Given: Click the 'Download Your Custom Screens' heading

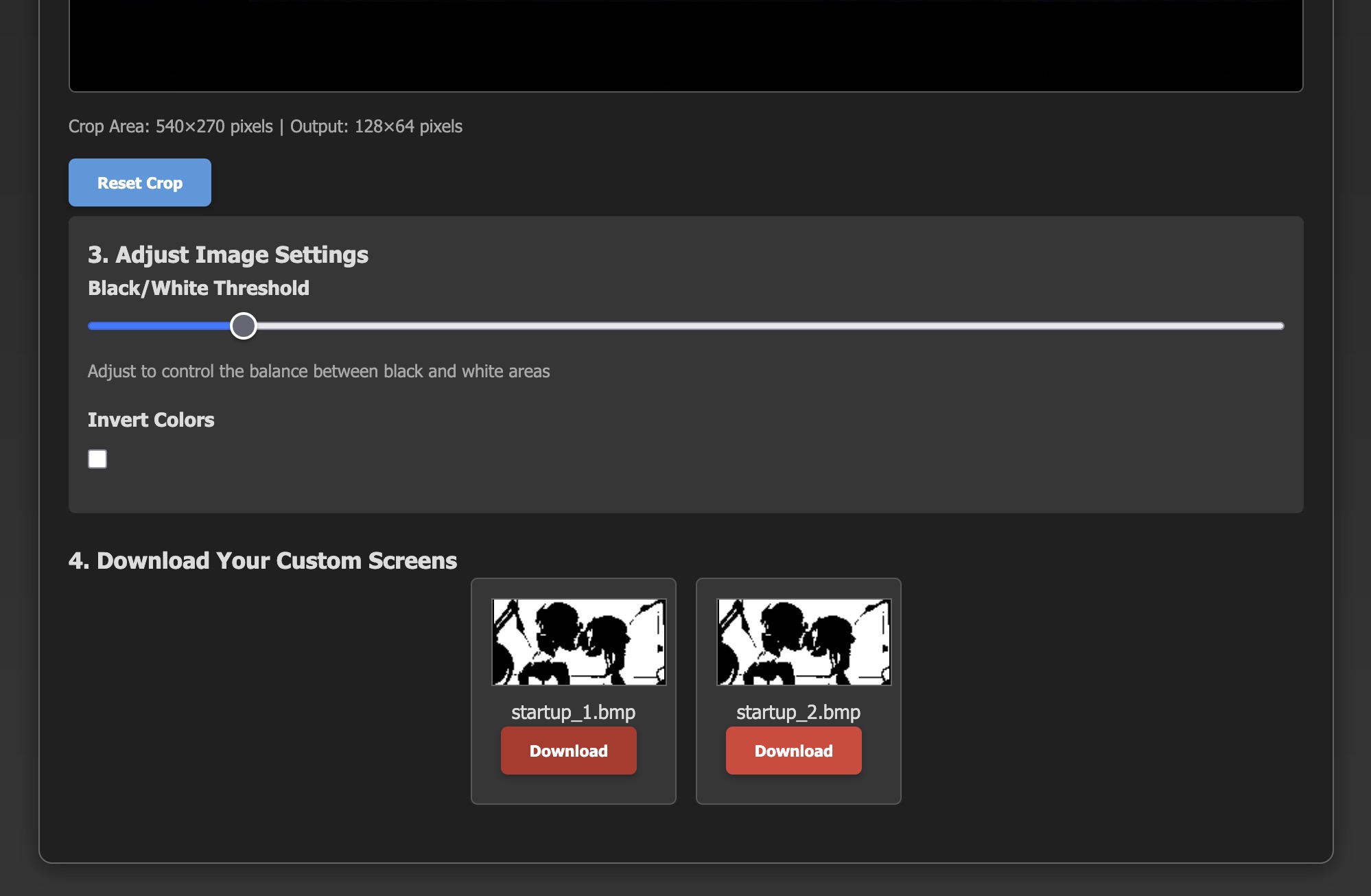Looking at the screenshot, I should [x=263, y=561].
